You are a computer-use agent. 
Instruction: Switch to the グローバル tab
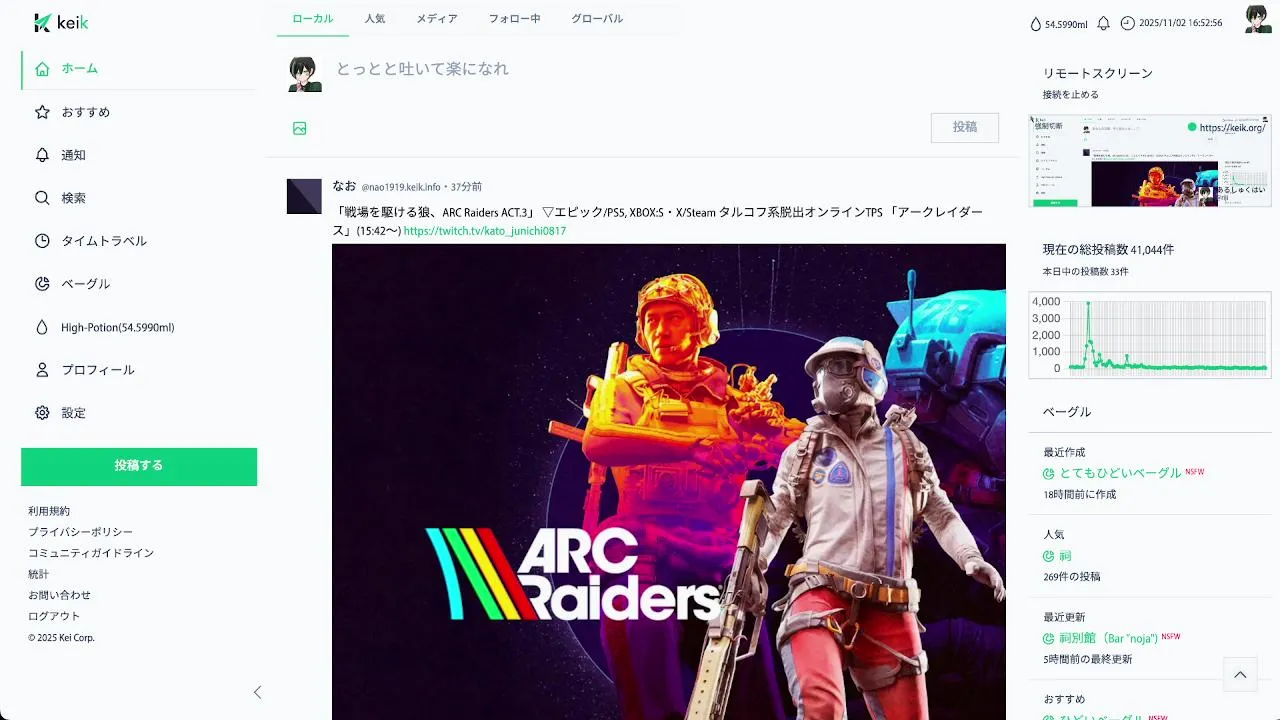[597, 19]
